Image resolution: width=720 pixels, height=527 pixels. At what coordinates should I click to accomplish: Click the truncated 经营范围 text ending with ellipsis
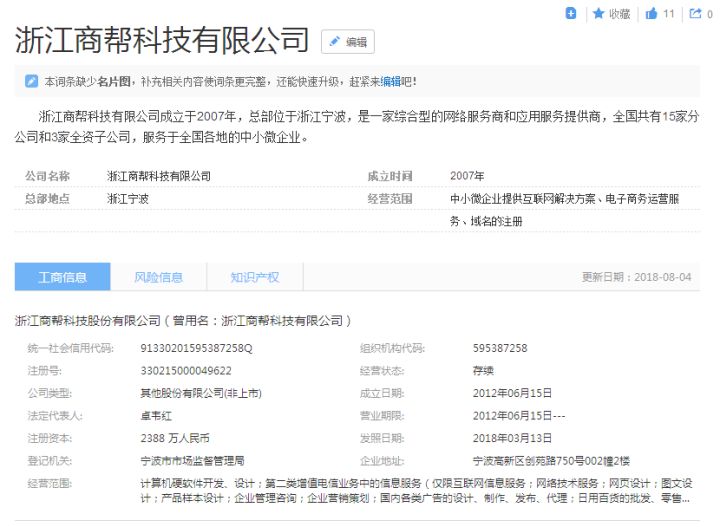pyautogui.click(x=415, y=497)
